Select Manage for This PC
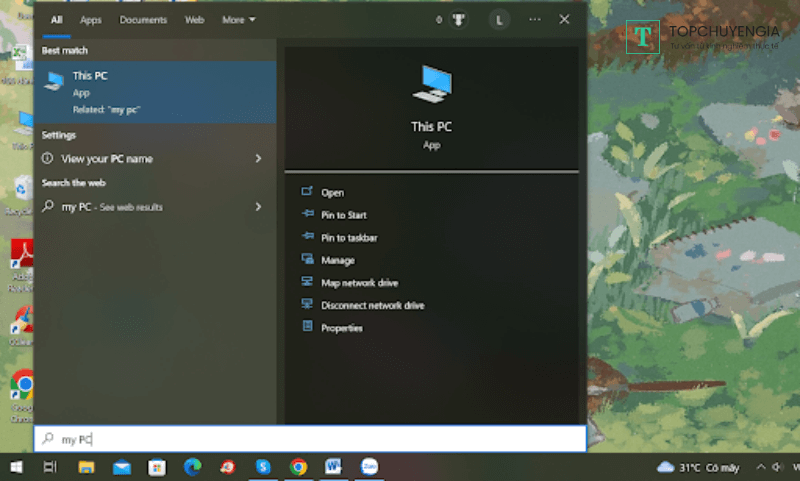800x481 pixels. coord(337,260)
